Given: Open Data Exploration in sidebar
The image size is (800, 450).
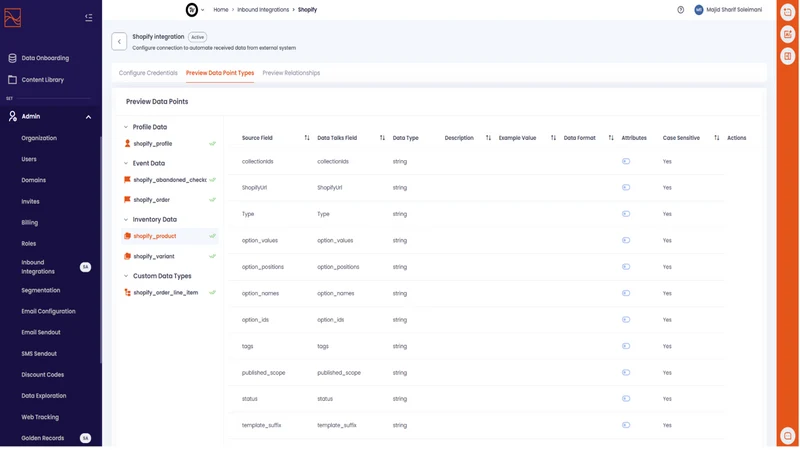Looking at the screenshot, I should (44, 396).
